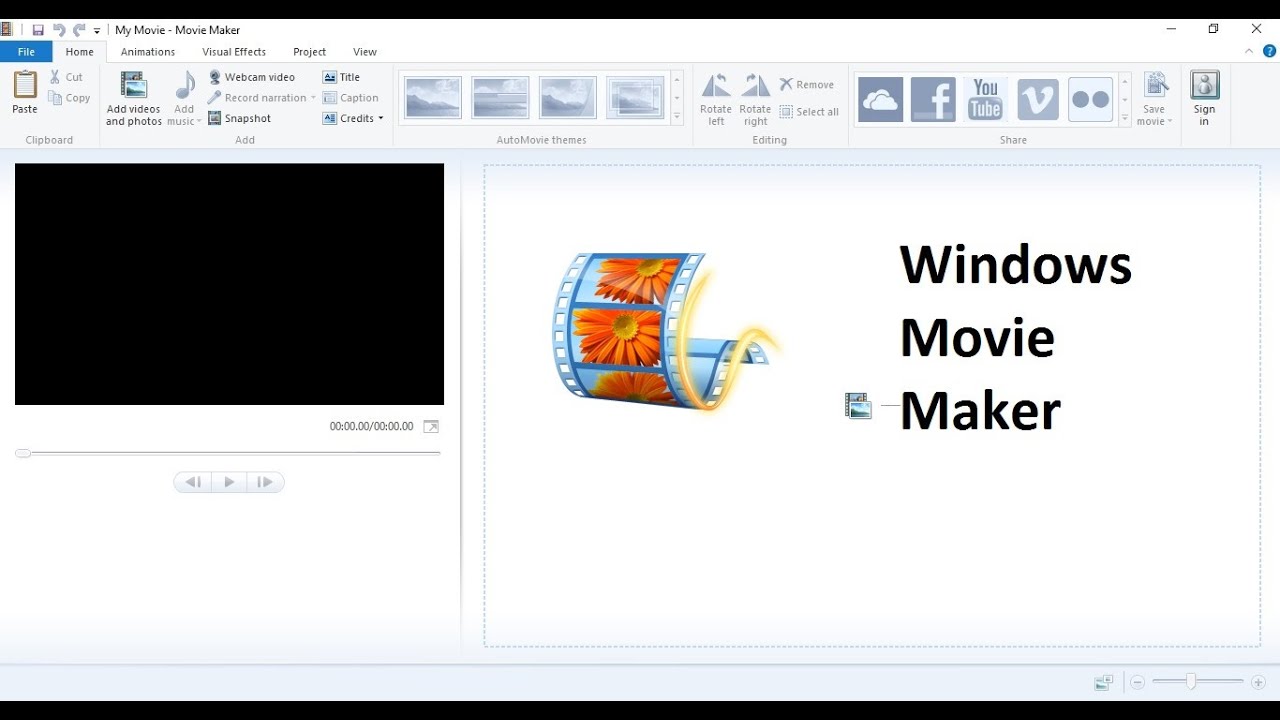Take a Snapshot

click(240, 118)
